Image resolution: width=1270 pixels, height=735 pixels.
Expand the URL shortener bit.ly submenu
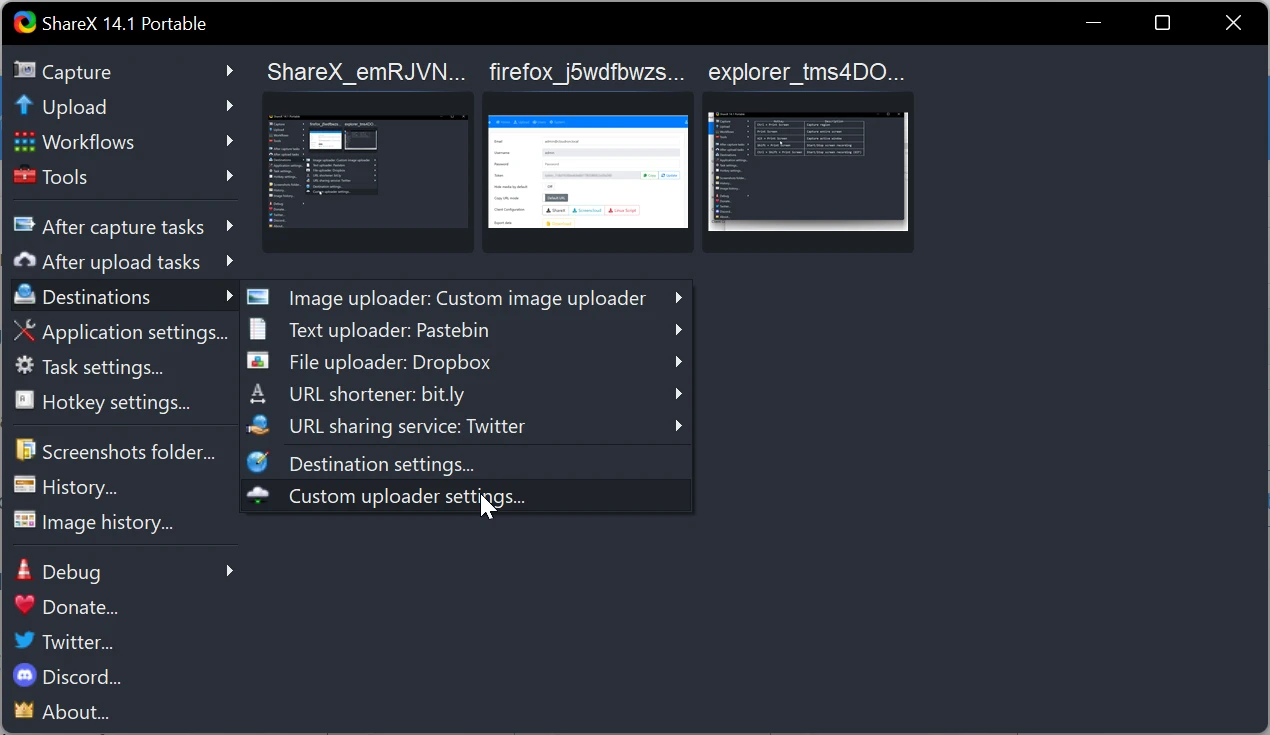[678, 394]
